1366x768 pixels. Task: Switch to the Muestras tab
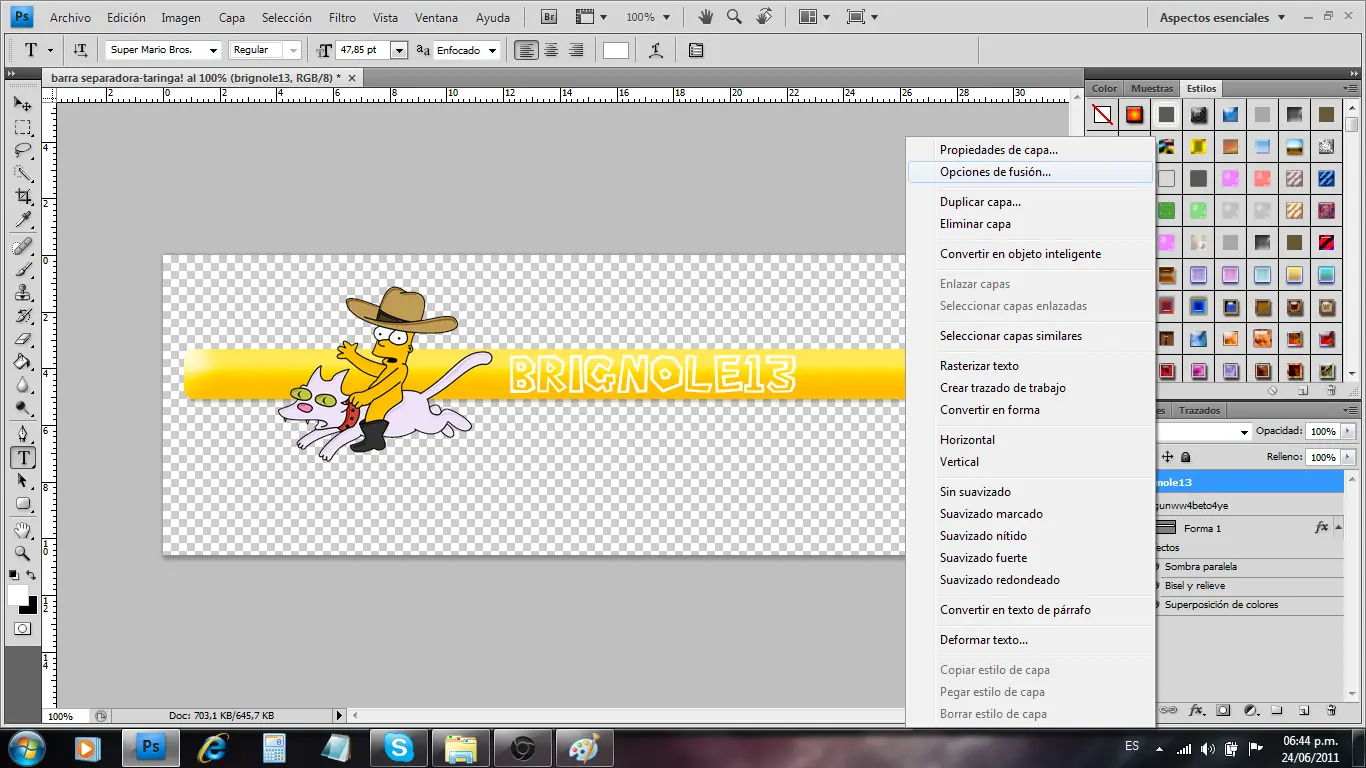coord(1152,88)
